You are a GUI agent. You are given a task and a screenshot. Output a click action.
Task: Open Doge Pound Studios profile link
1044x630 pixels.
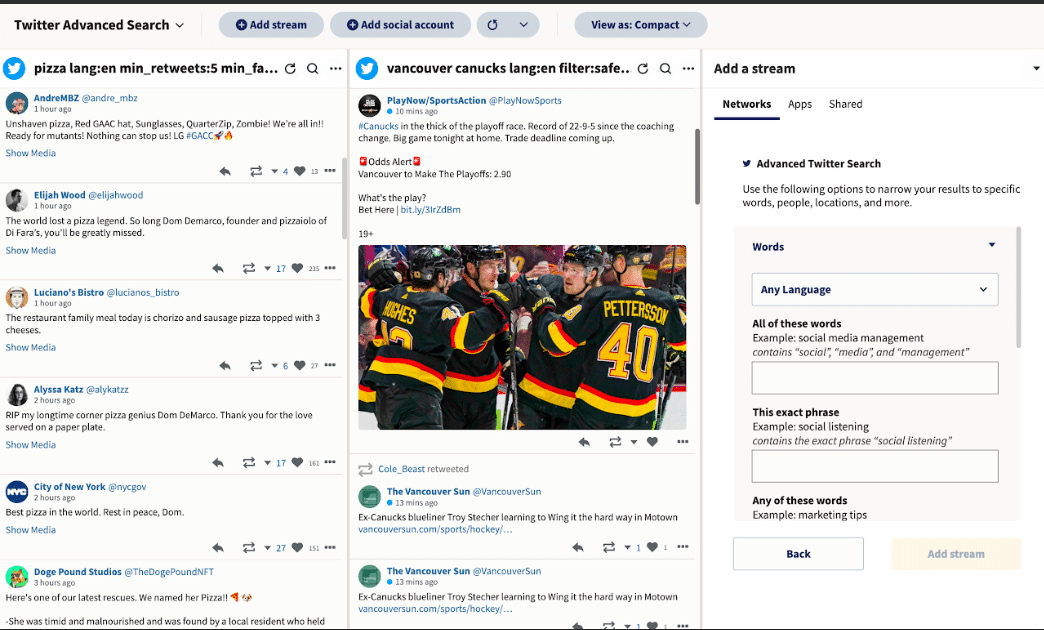(78, 572)
